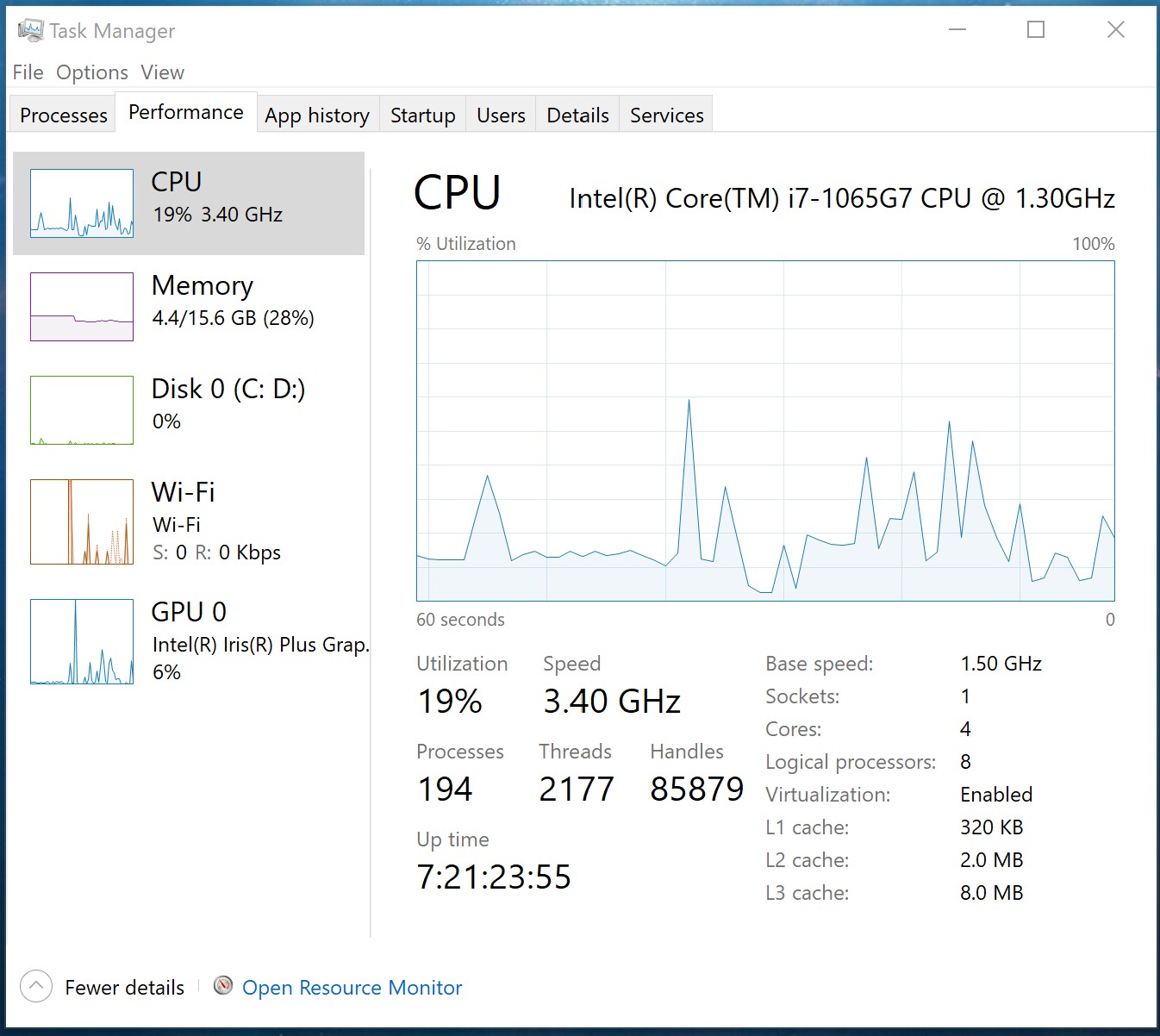This screenshot has height=1036, width=1160.
Task: Click the Intel Iris Plus Graphics text
Action: pos(260,645)
